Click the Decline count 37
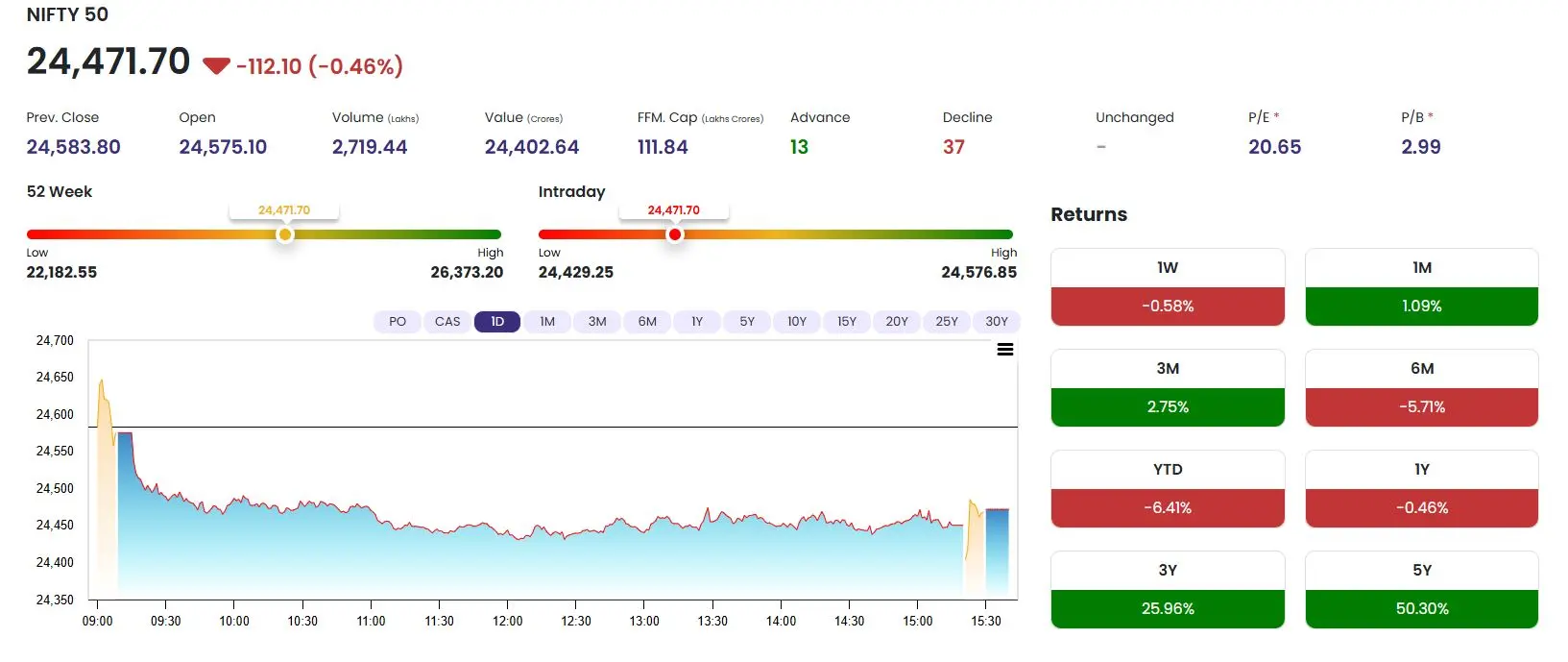Image resolution: width=1568 pixels, height=662 pixels. 953,147
